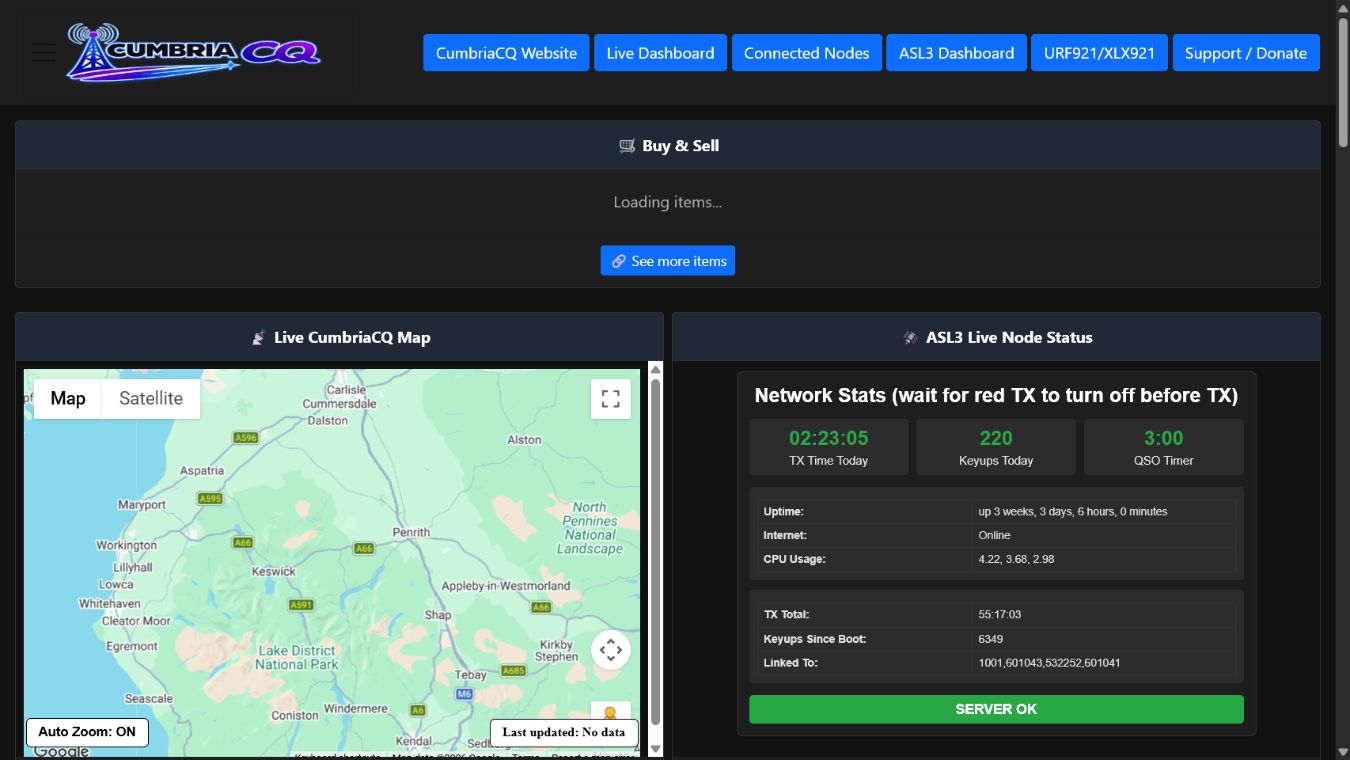1350x760 pixels.
Task: Open the hamburger menu beside the logo
Action: coord(43,53)
